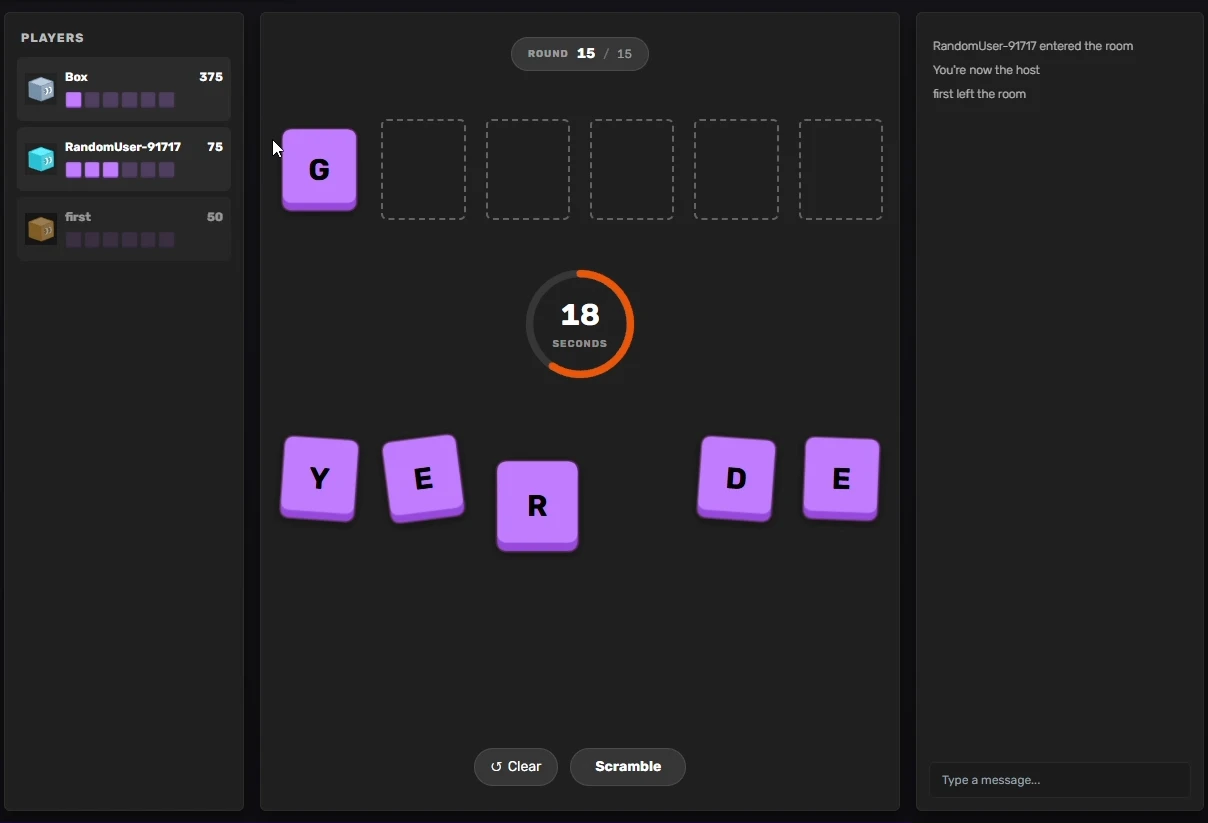Select the R letter tile
This screenshot has width=1208, height=823.
pyautogui.click(x=537, y=505)
